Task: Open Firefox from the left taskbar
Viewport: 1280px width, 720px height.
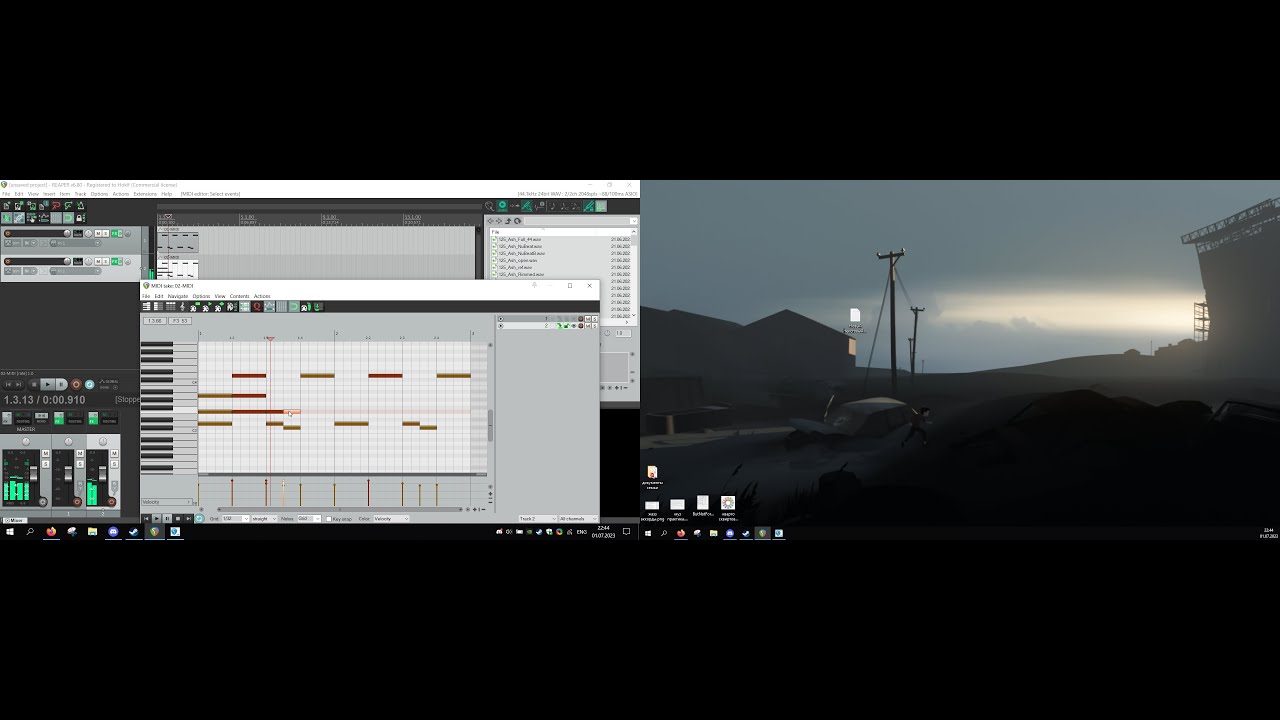Action: coord(51,532)
